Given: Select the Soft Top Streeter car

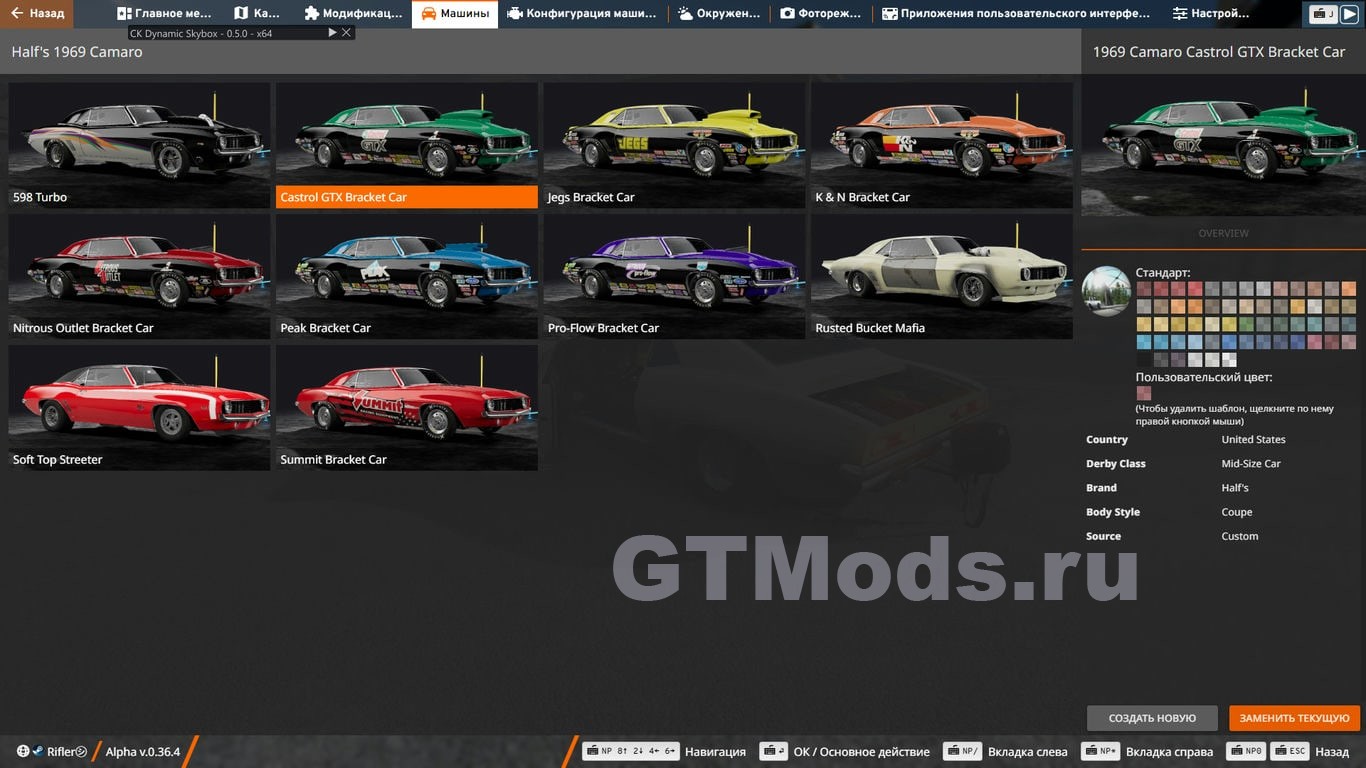Looking at the screenshot, I should click(x=139, y=408).
